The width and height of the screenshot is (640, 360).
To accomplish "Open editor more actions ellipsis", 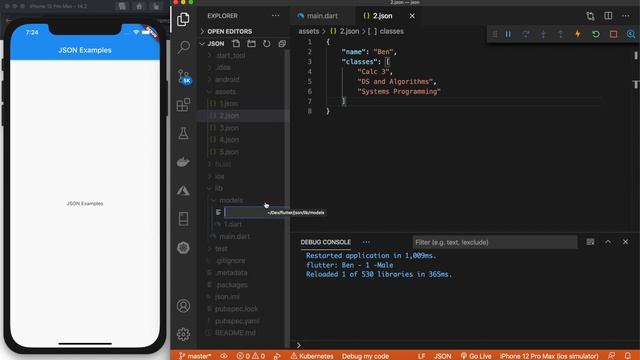I will click(626, 16).
